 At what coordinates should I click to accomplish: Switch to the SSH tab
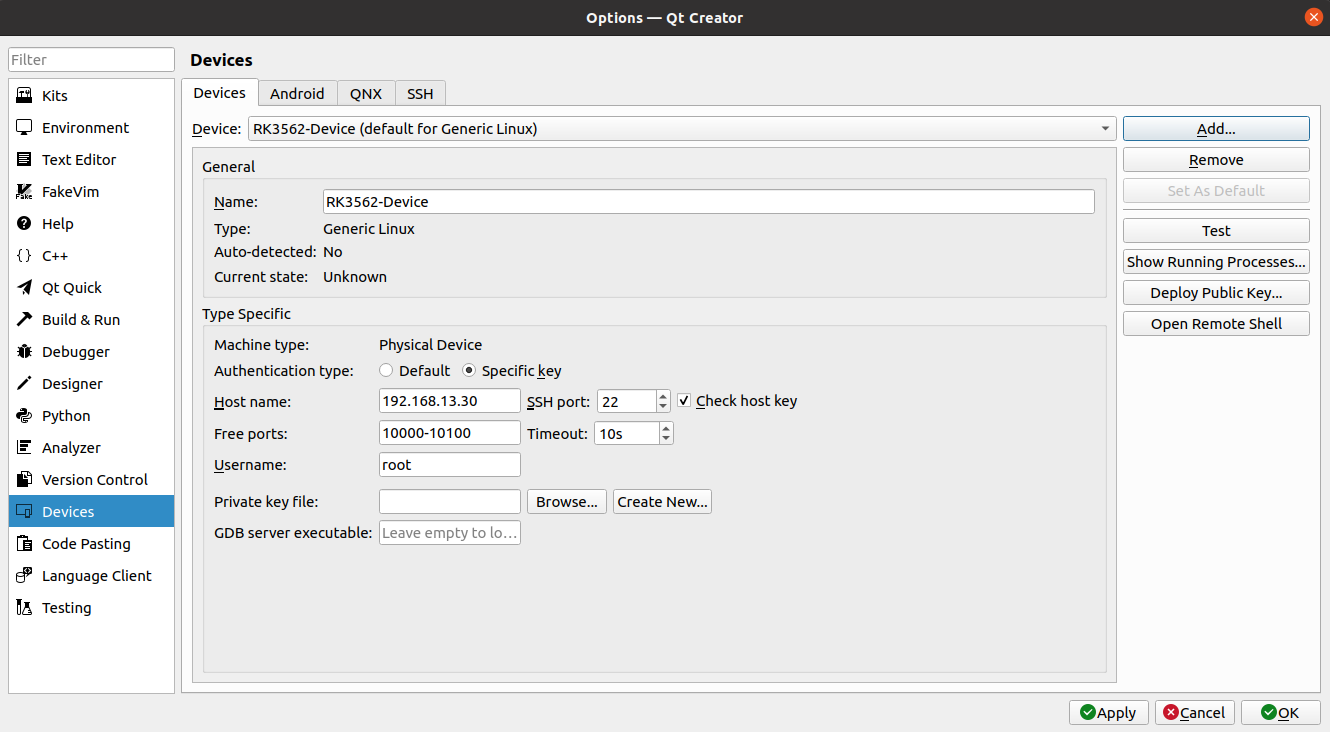[420, 94]
